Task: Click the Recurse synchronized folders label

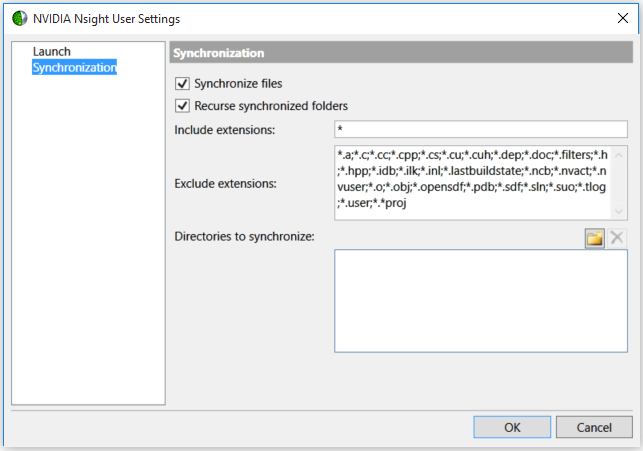Action: pos(271,106)
